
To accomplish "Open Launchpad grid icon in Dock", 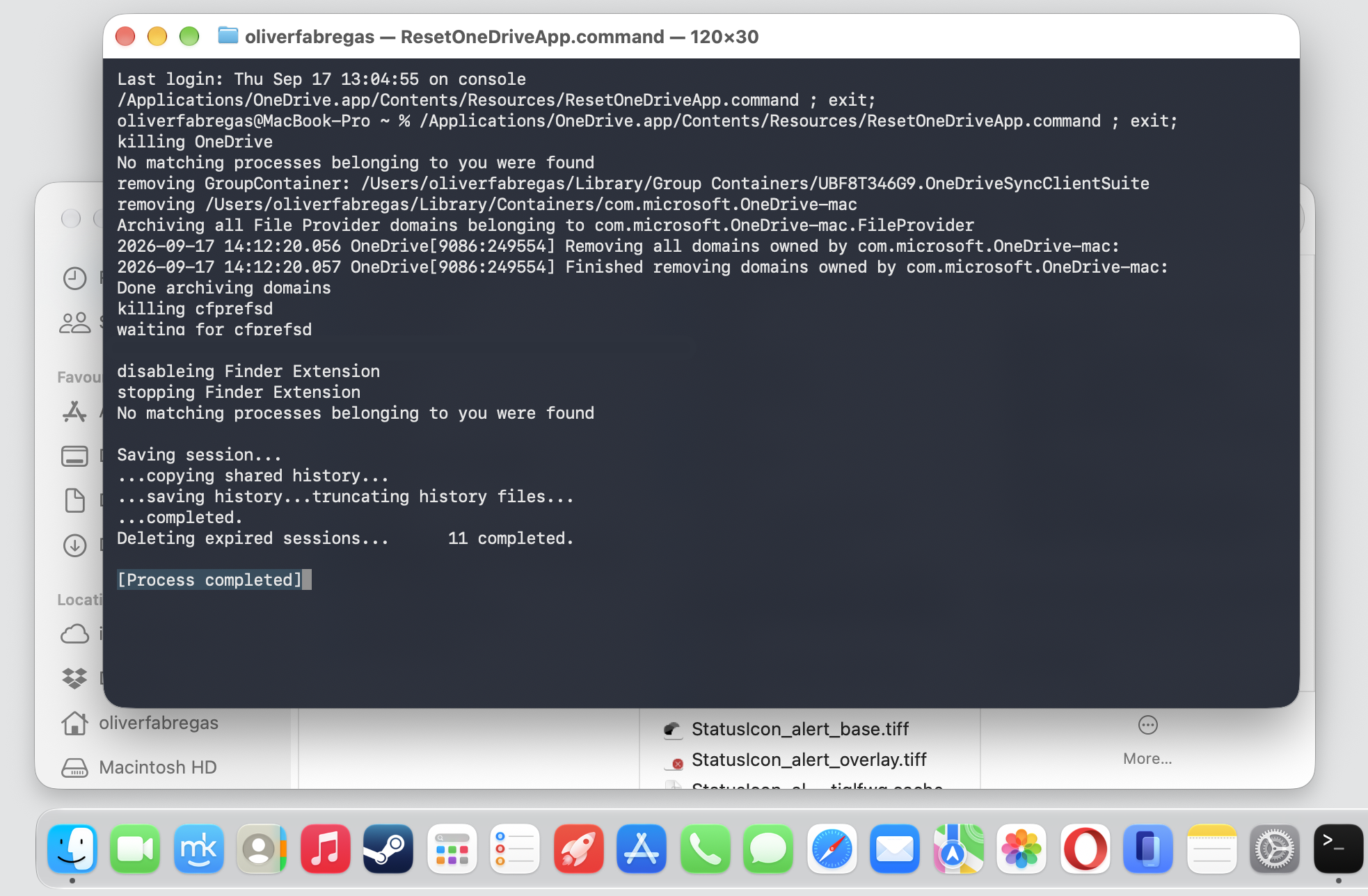I will coord(452,849).
